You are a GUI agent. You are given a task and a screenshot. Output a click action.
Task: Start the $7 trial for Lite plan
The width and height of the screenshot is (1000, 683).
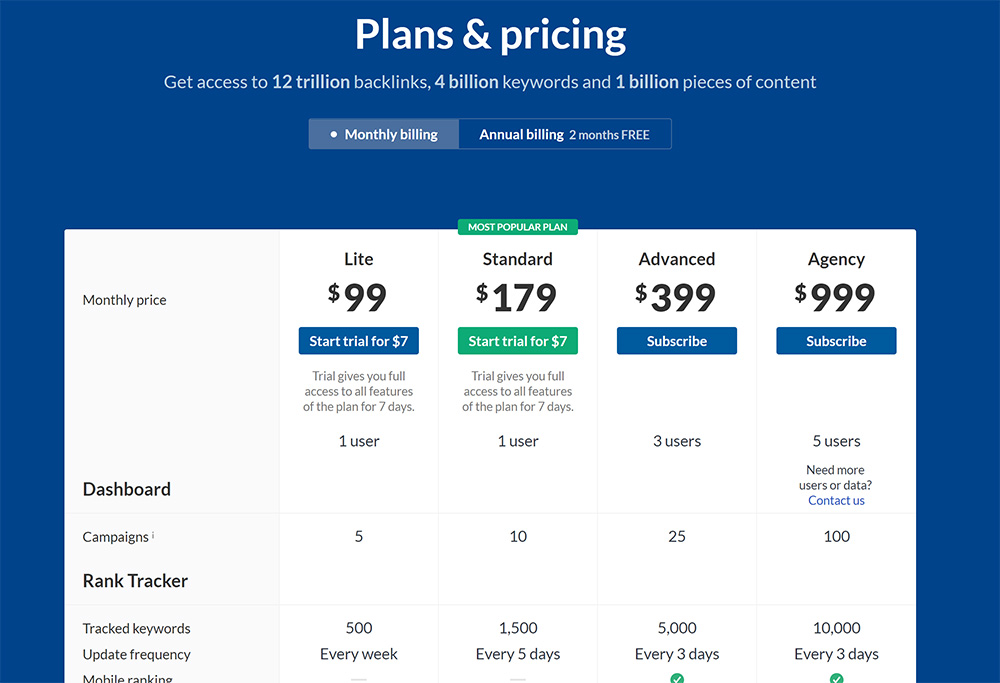coord(359,341)
